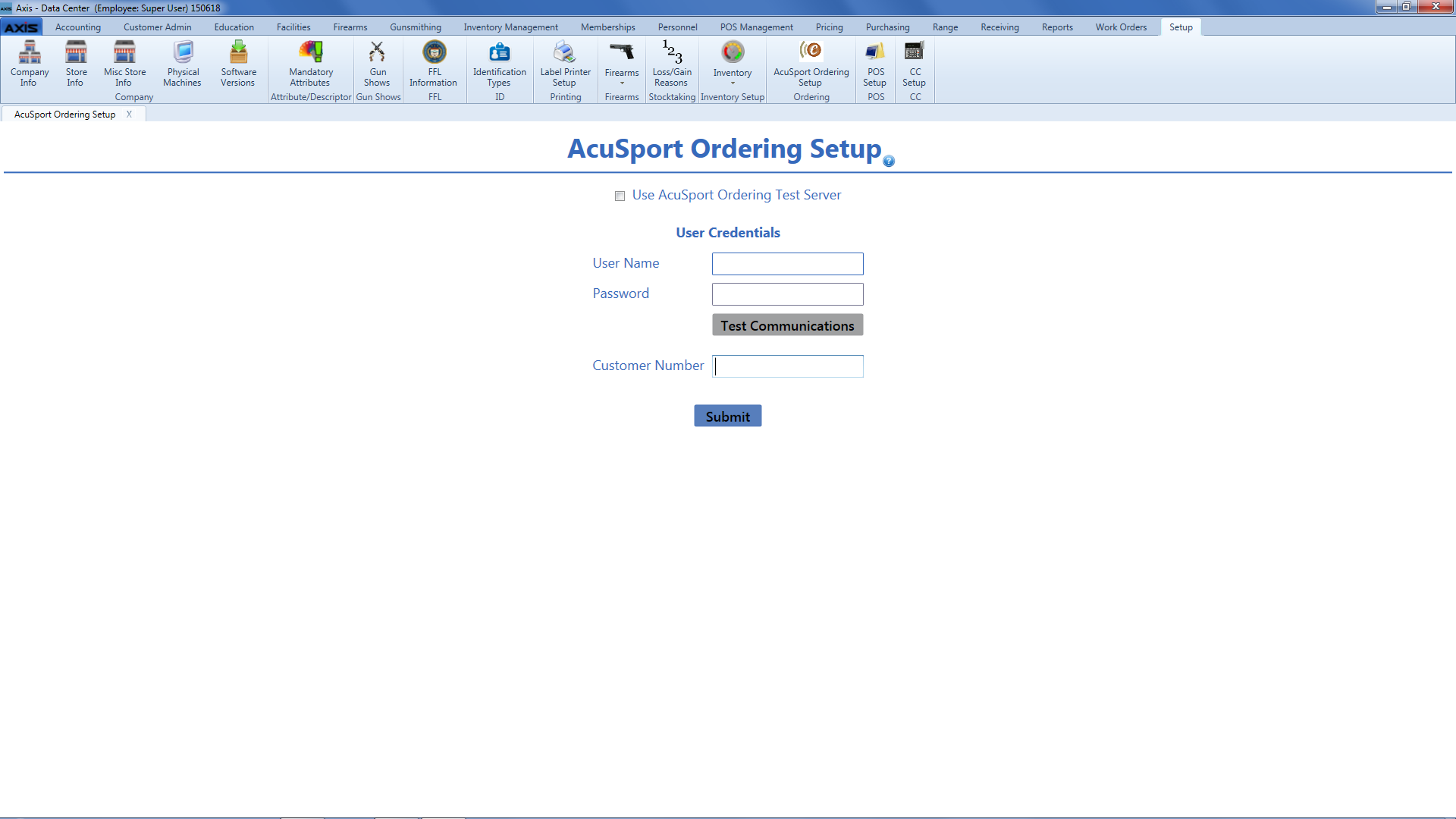Open the POS Management ribbon tab

coord(756,27)
